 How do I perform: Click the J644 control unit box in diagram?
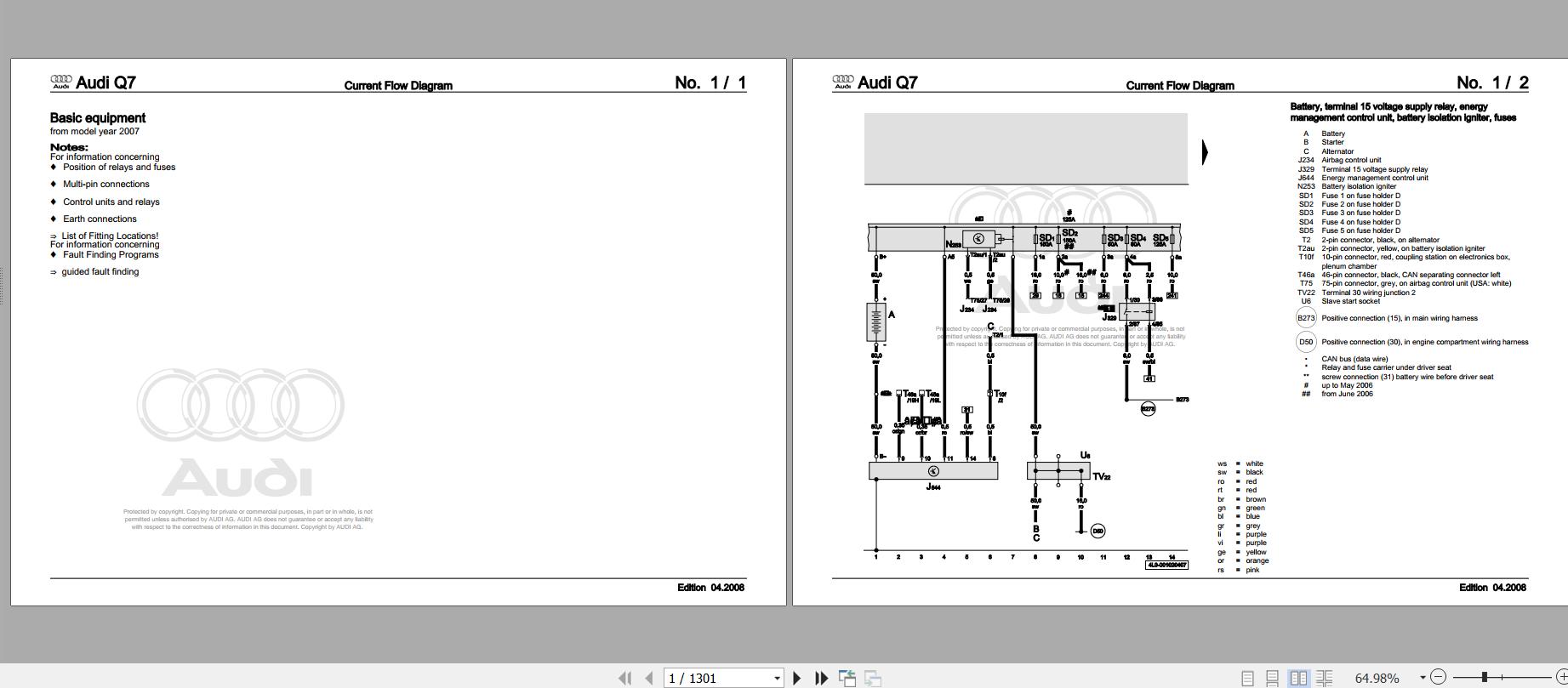point(933,471)
